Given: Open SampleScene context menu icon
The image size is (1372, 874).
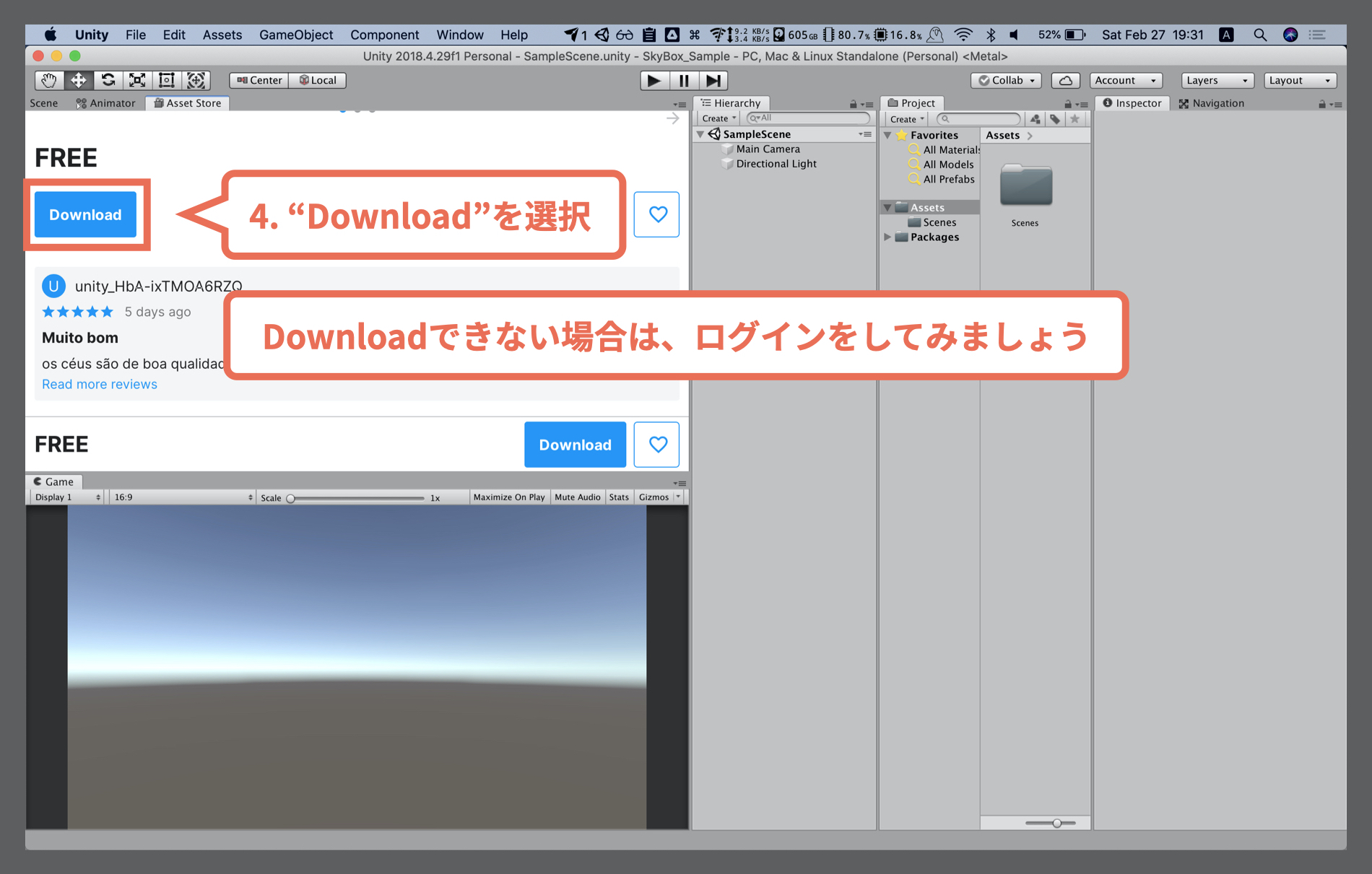Looking at the screenshot, I should pyautogui.click(x=864, y=134).
